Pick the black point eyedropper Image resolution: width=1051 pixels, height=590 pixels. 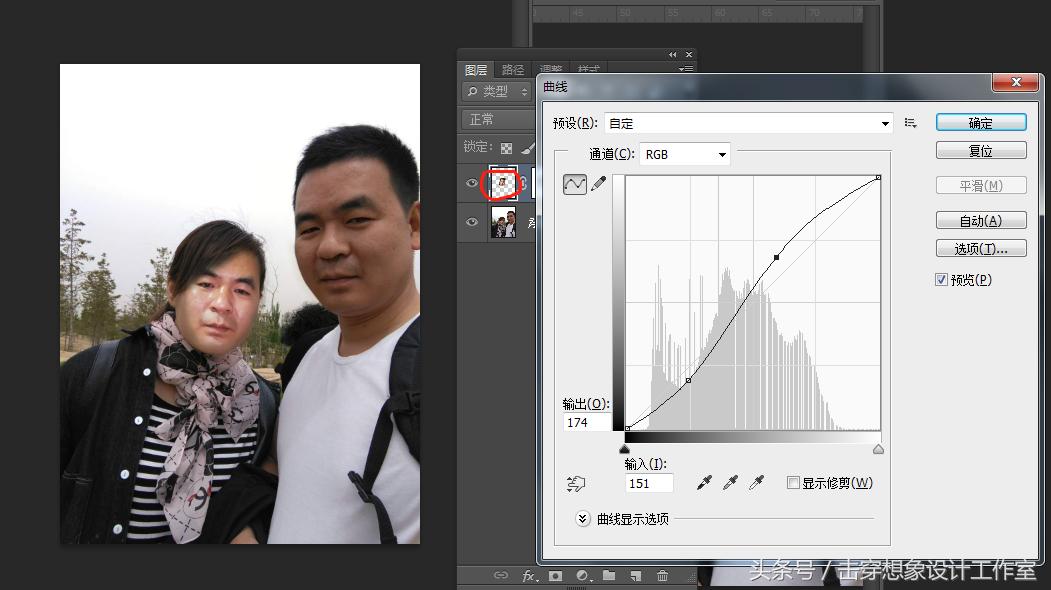click(x=705, y=482)
